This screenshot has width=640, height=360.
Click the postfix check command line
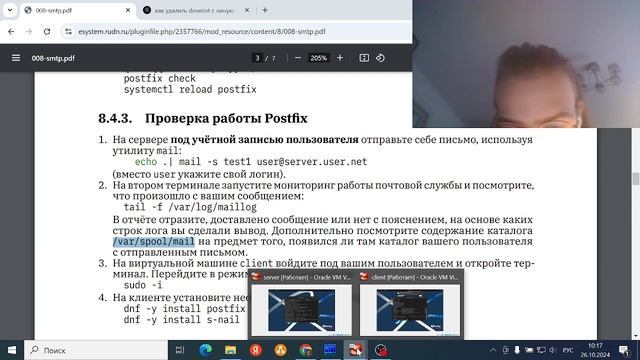pos(160,78)
